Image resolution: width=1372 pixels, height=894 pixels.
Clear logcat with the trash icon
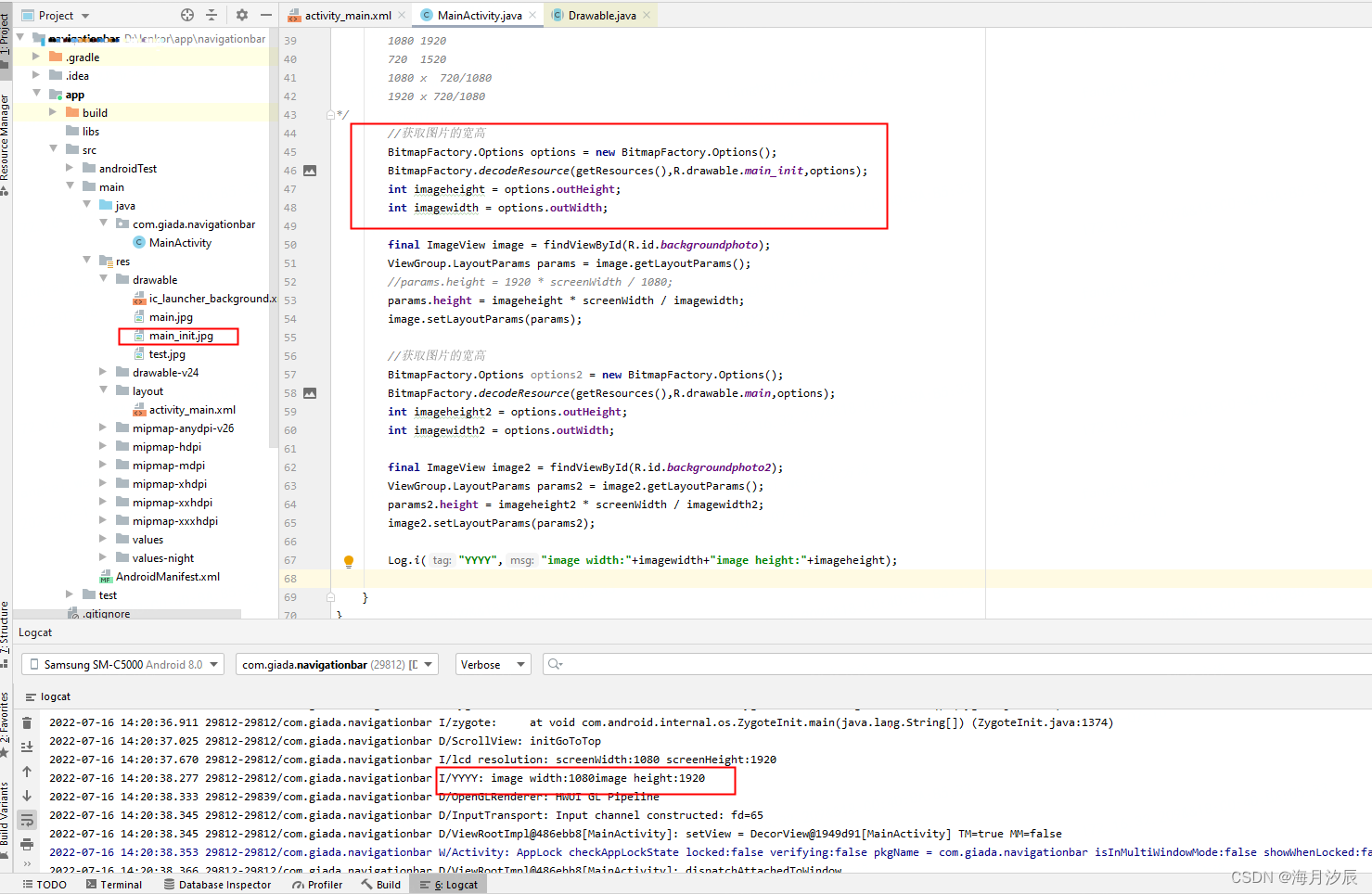[x=27, y=723]
